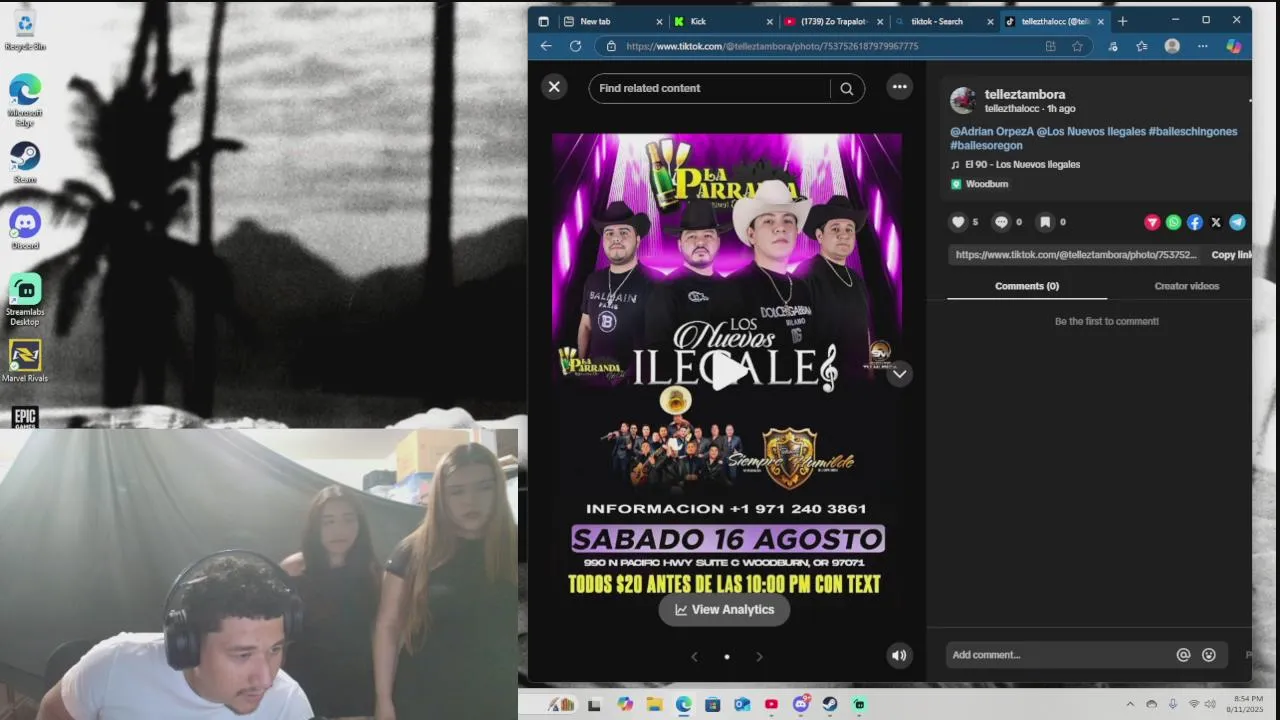The width and height of the screenshot is (1280, 720).
Task: Open the Discord desktop shortcut
Action: (25, 228)
